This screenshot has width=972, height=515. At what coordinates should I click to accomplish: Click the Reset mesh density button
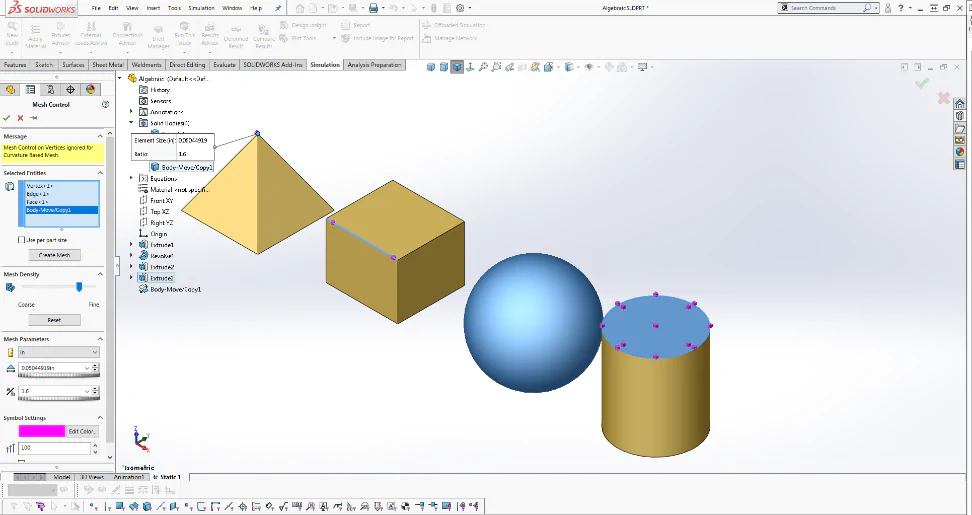click(x=55, y=320)
